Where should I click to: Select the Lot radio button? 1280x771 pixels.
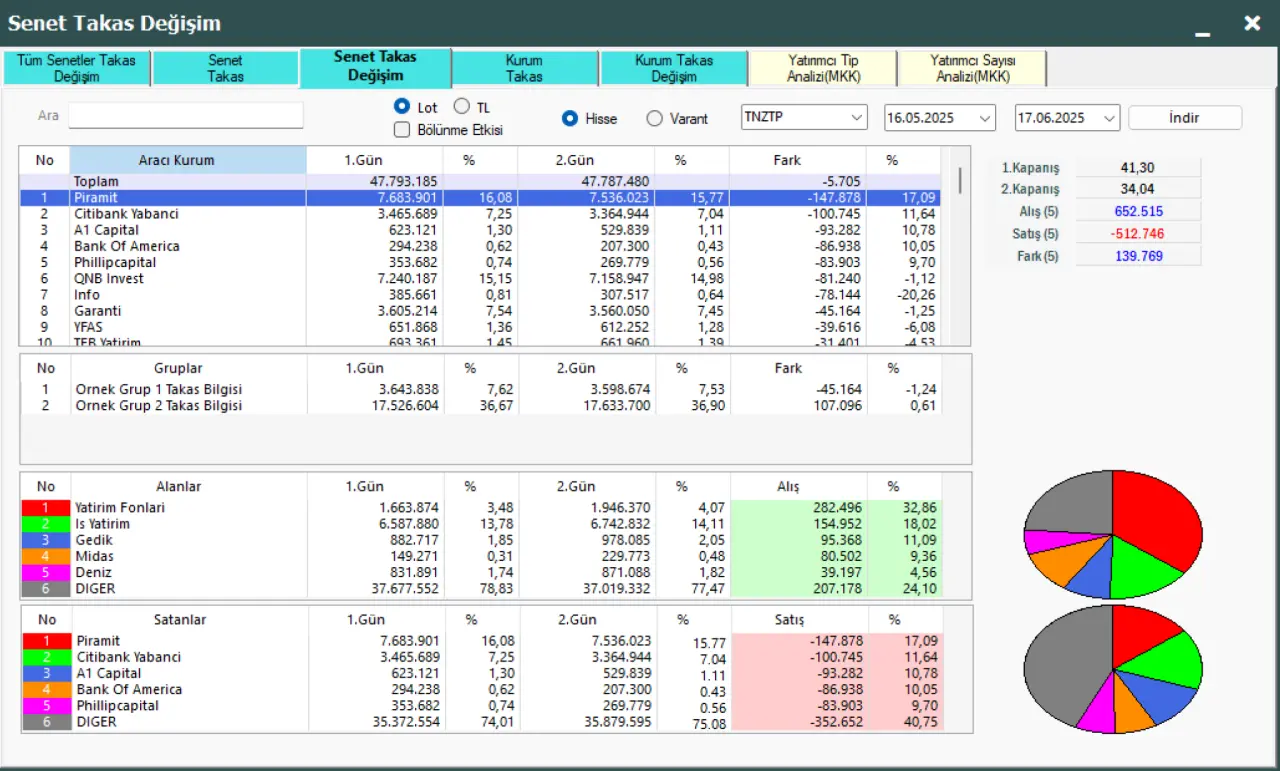[402, 106]
